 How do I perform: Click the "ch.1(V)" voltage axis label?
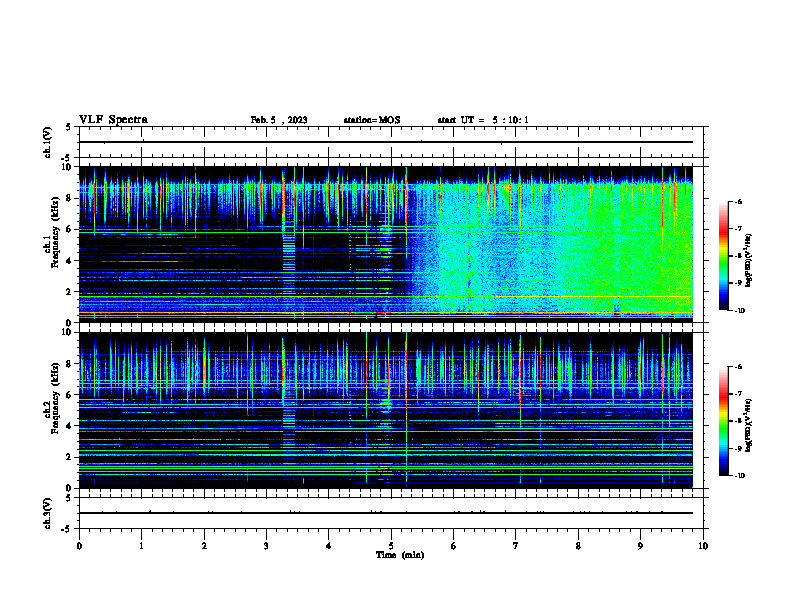click(48, 142)
